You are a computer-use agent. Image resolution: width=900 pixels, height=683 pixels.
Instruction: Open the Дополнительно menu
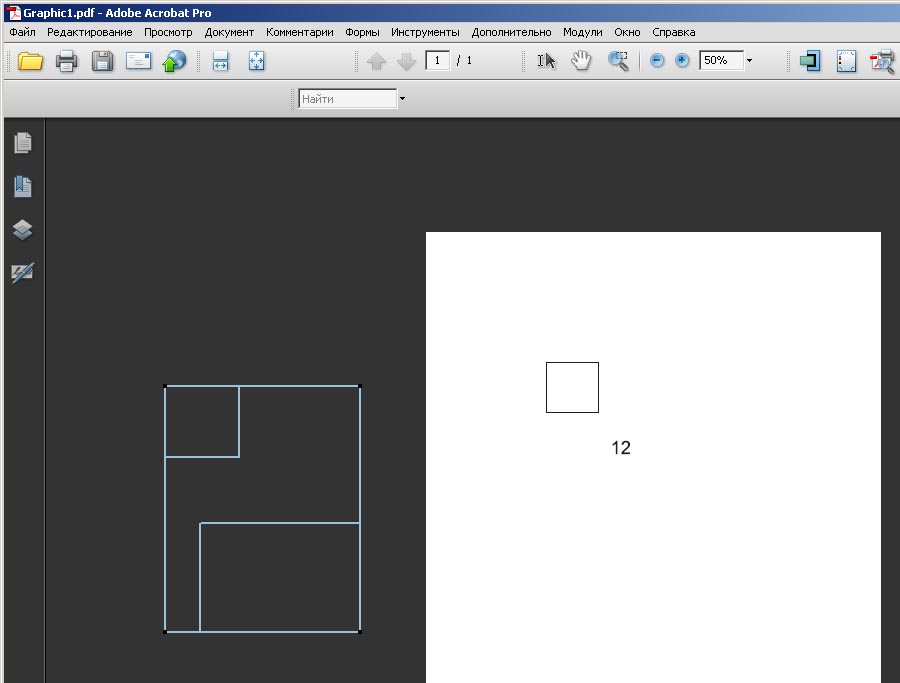511,32
